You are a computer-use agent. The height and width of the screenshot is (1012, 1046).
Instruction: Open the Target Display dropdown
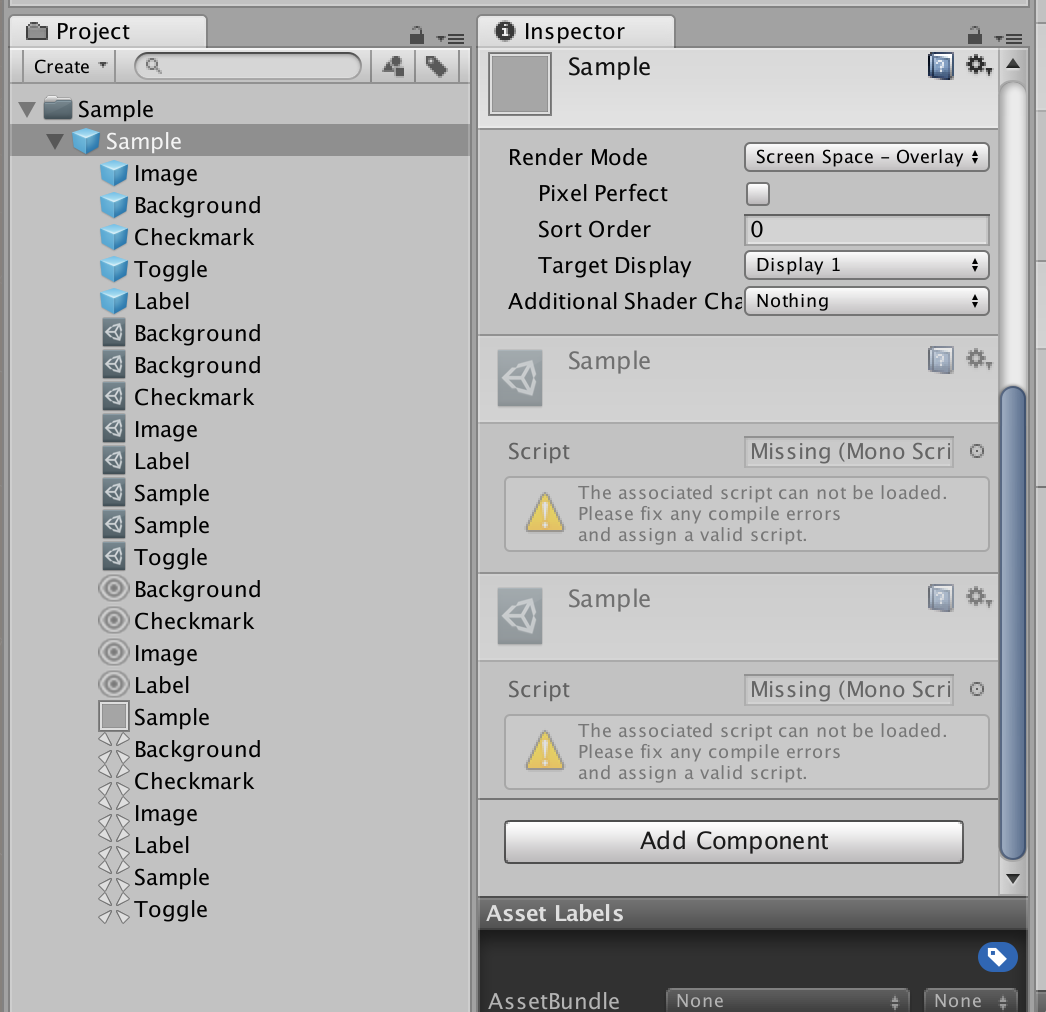click(x=867, y=265)
